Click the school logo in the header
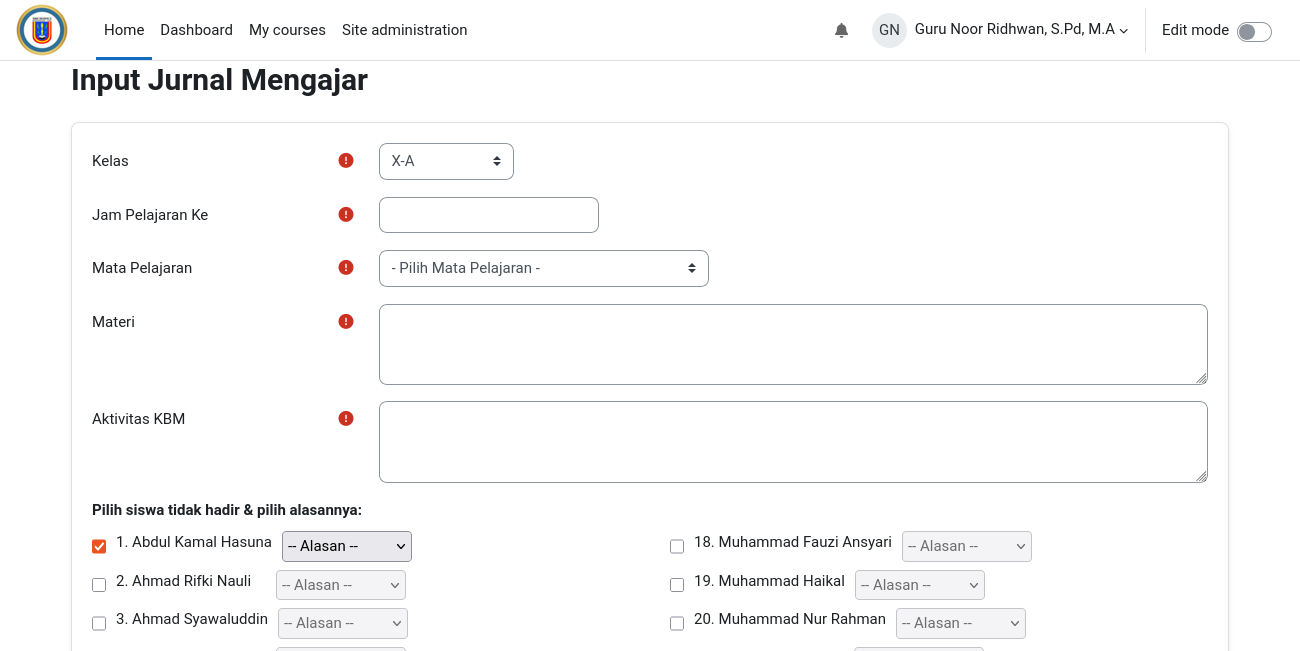This screenshot has width=1300, height=651. click(42, 30)
